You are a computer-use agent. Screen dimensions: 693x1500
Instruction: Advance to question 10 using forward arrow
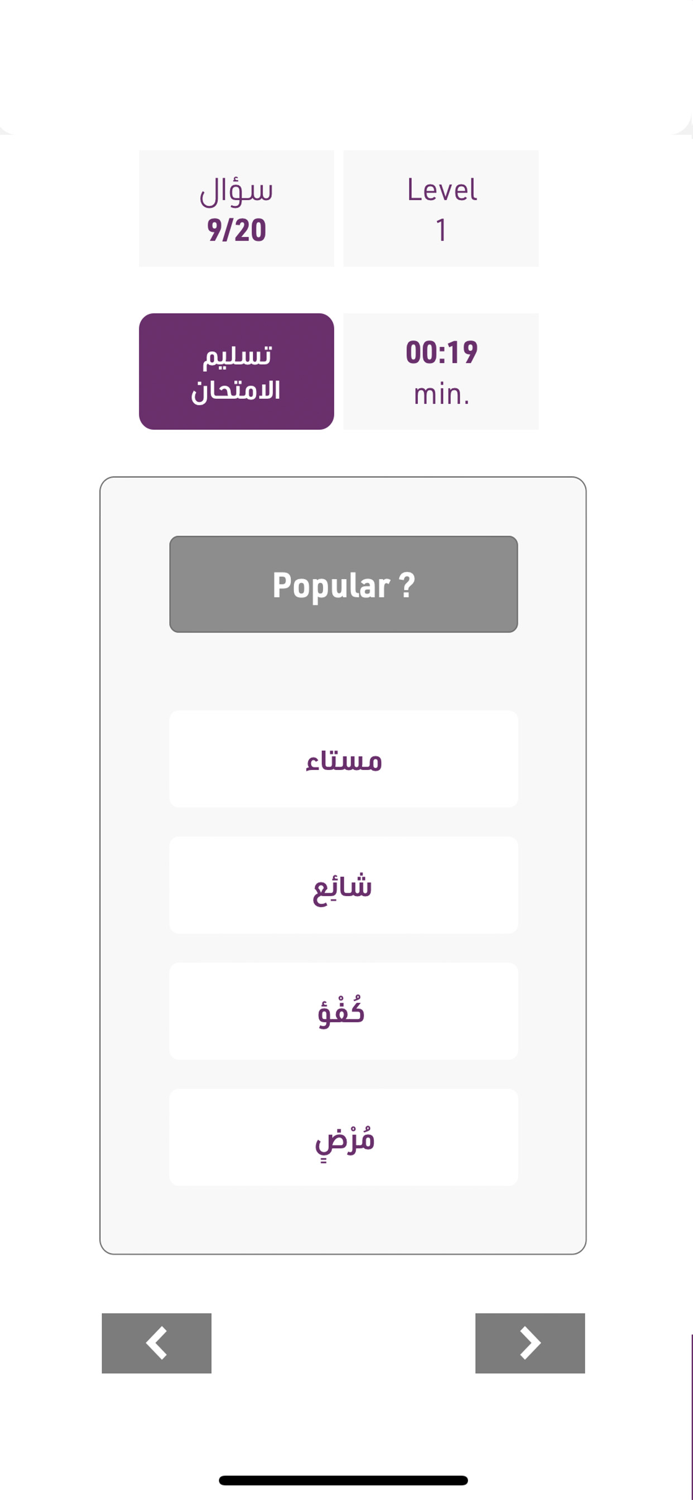coord(530,1343)
